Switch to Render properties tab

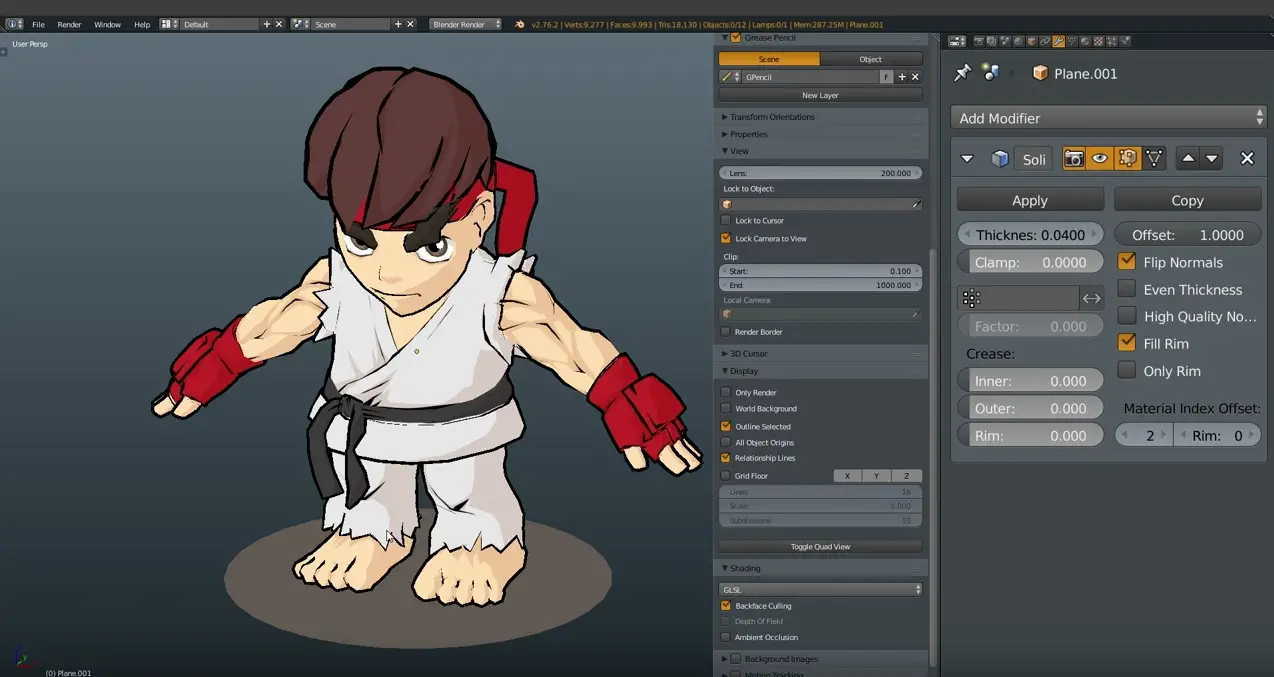click(x=979, y=41)
